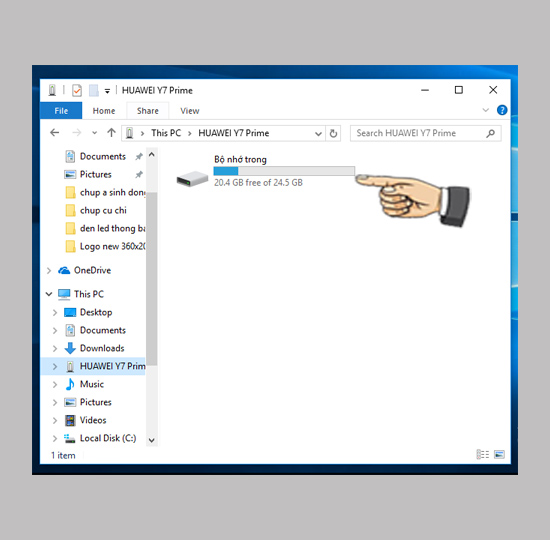Image resolution: width=550 pixels, height=540 pixels.
Task: Click the search magnifier icon
Action: pos(490,133)
